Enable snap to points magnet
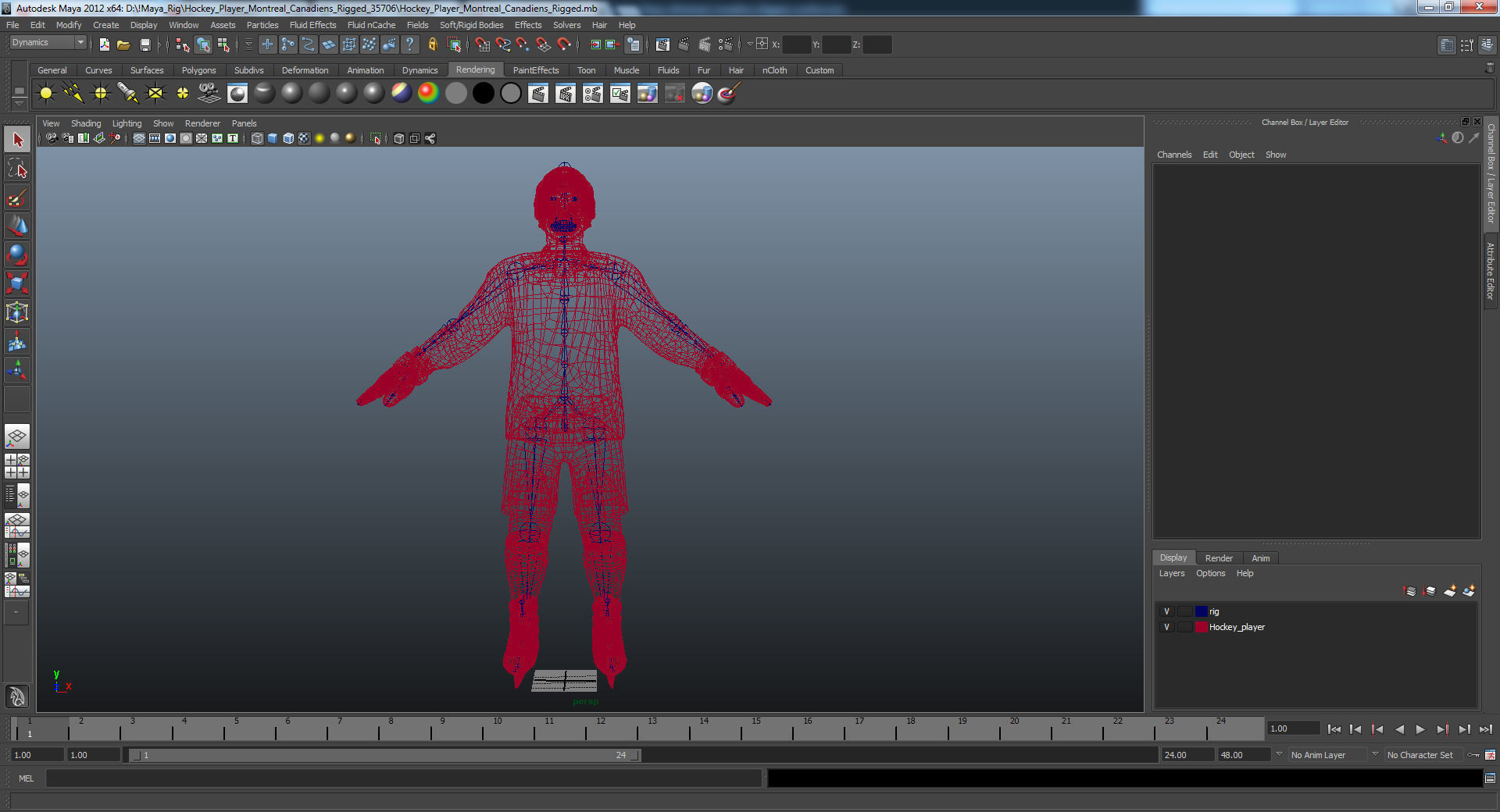This screenshot has width=1500, height=812. coord(523,45)
